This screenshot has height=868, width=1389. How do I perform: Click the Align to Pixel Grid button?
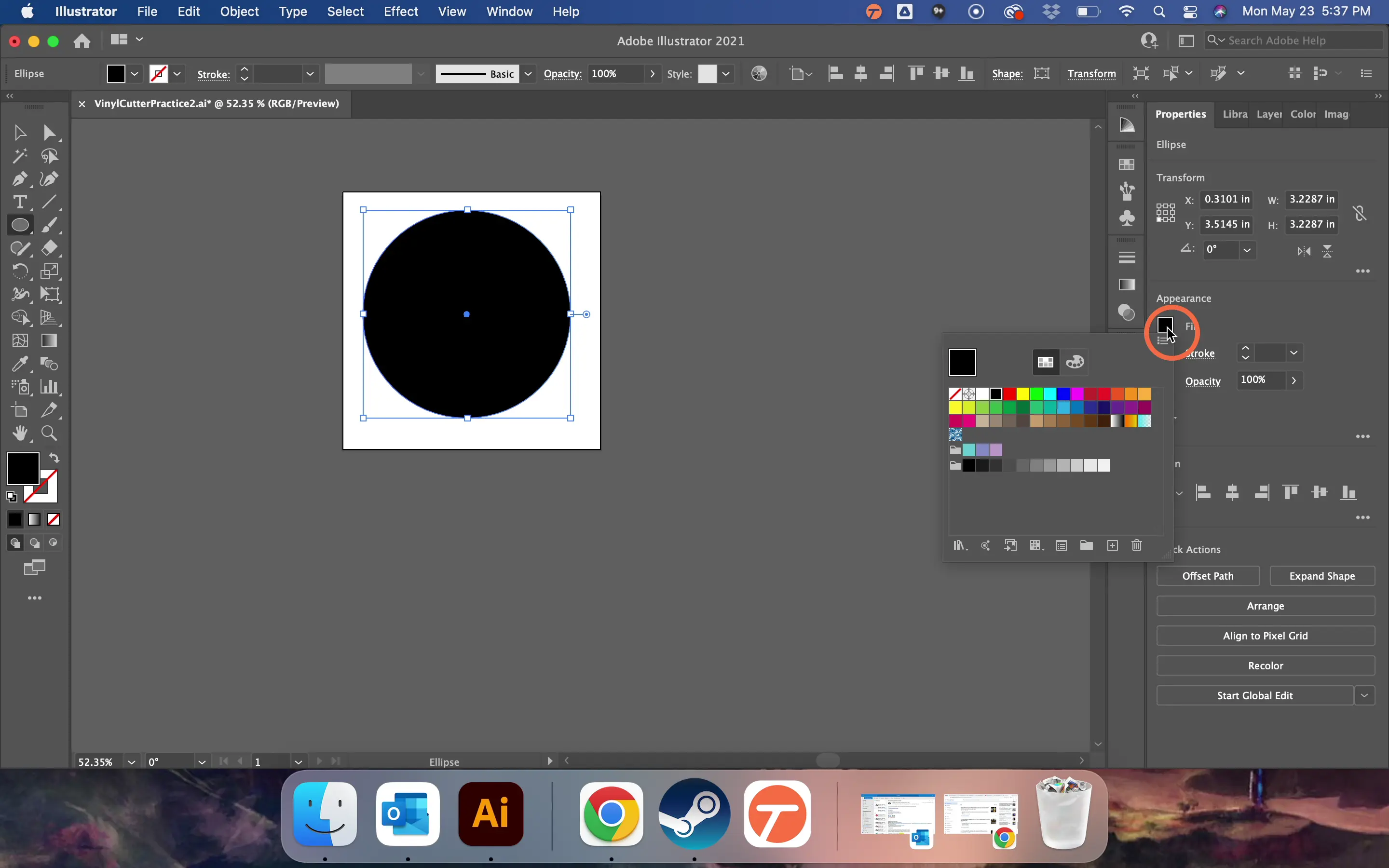pyautogui.click(x=1266, y=636)
